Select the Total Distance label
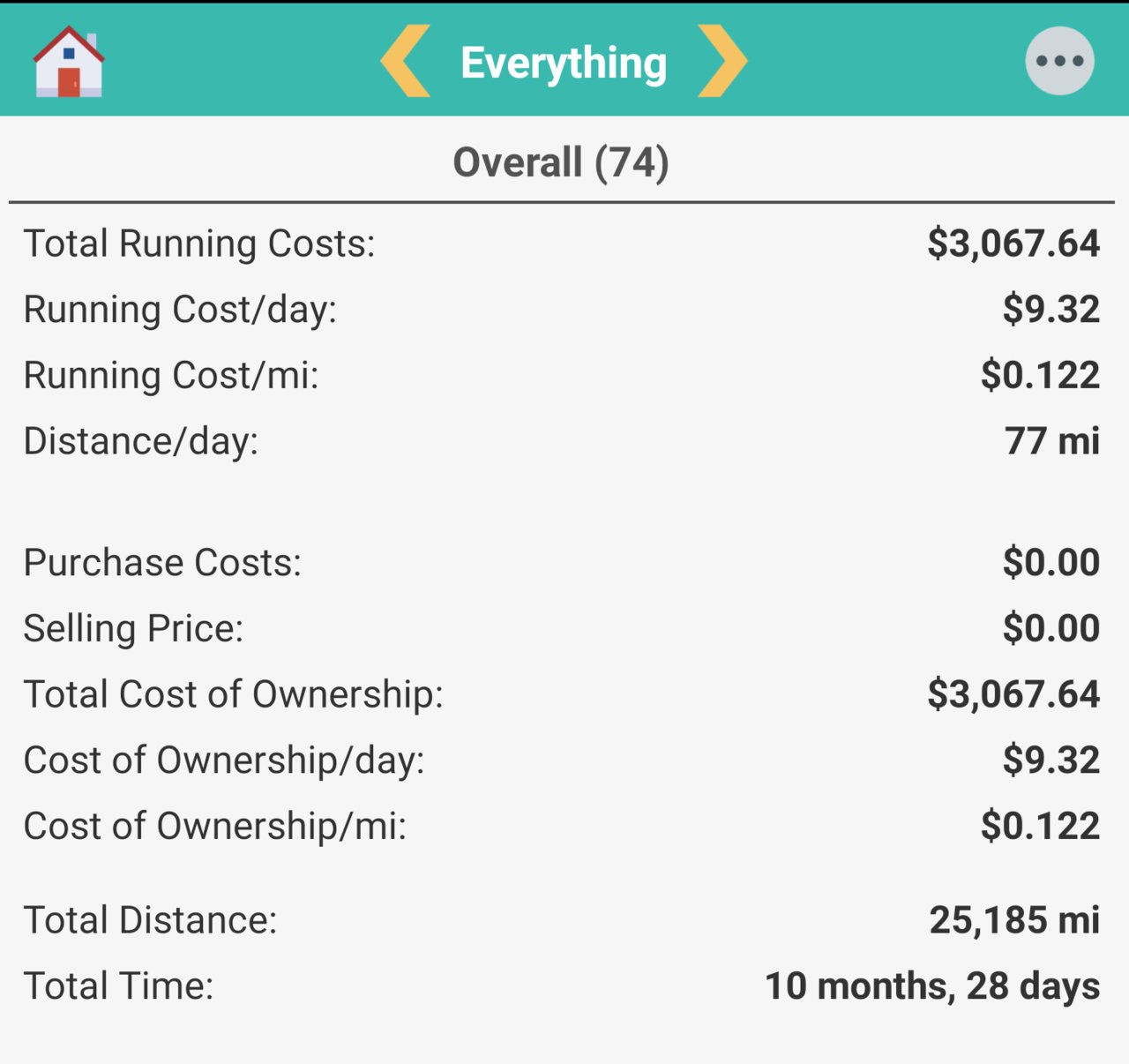Screen dimensions: 1129x1064 click(x=150, y=920)
